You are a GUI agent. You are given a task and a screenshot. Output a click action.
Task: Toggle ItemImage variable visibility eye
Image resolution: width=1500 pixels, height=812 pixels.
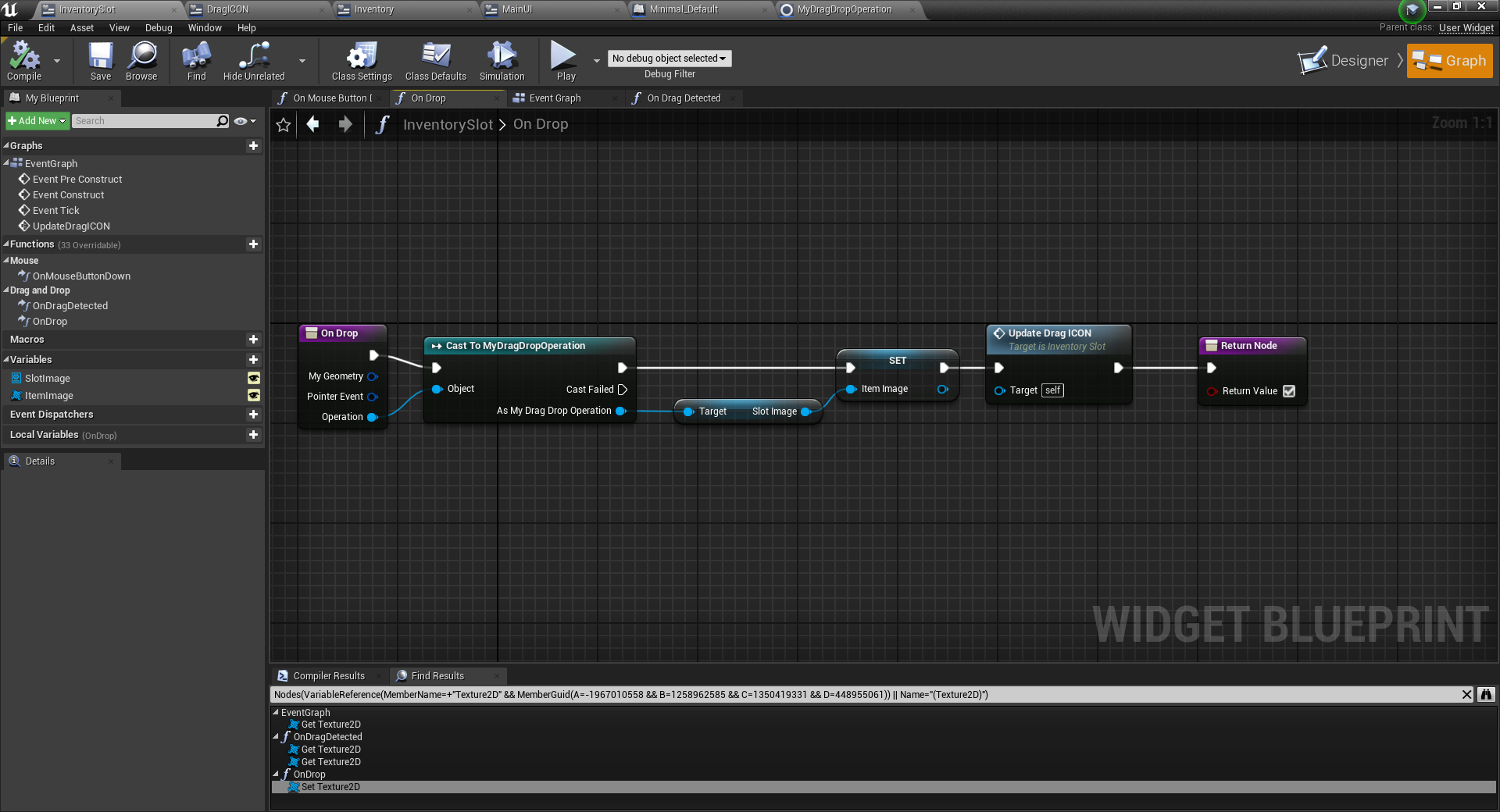254,396
